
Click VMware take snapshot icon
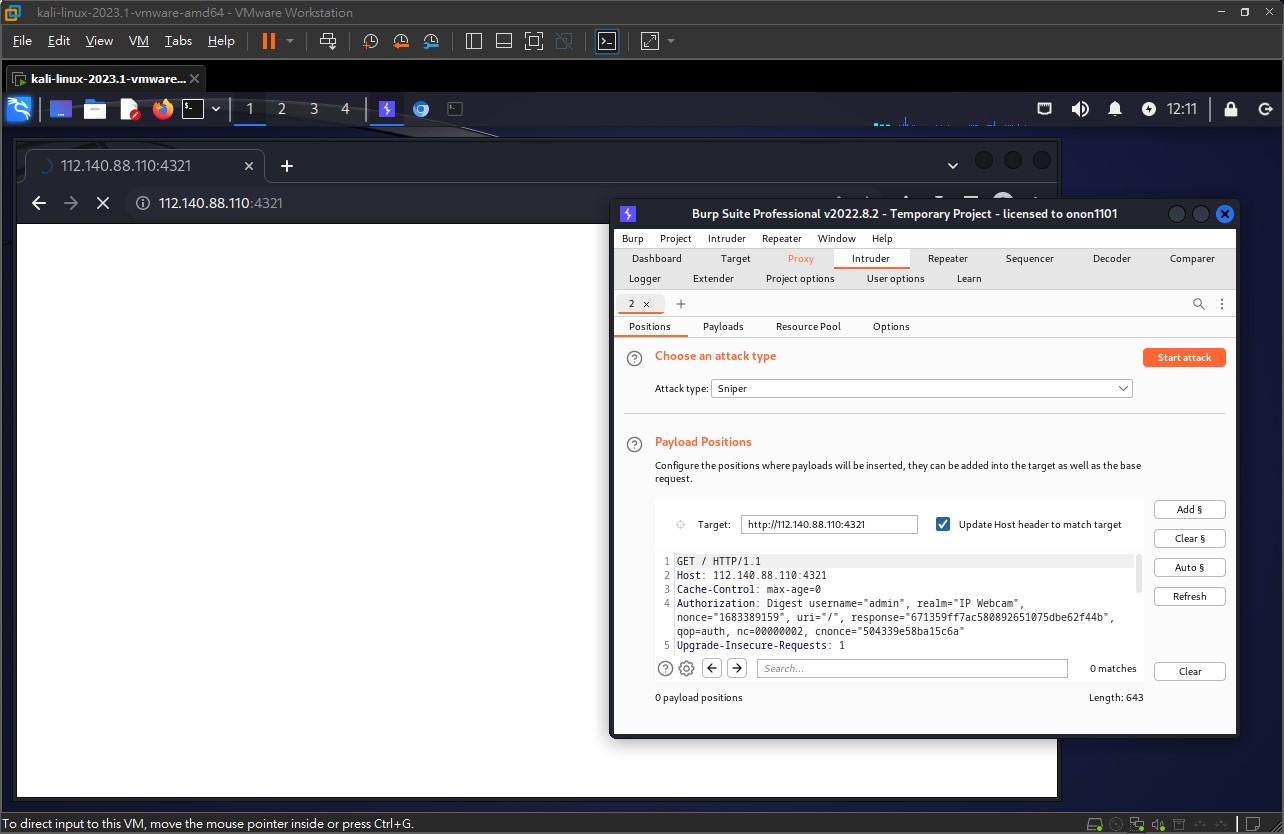coord(370,41)
